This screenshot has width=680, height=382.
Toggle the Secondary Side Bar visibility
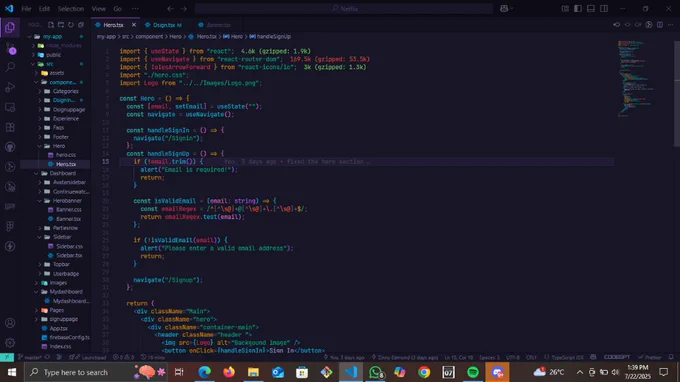(604, 9)
